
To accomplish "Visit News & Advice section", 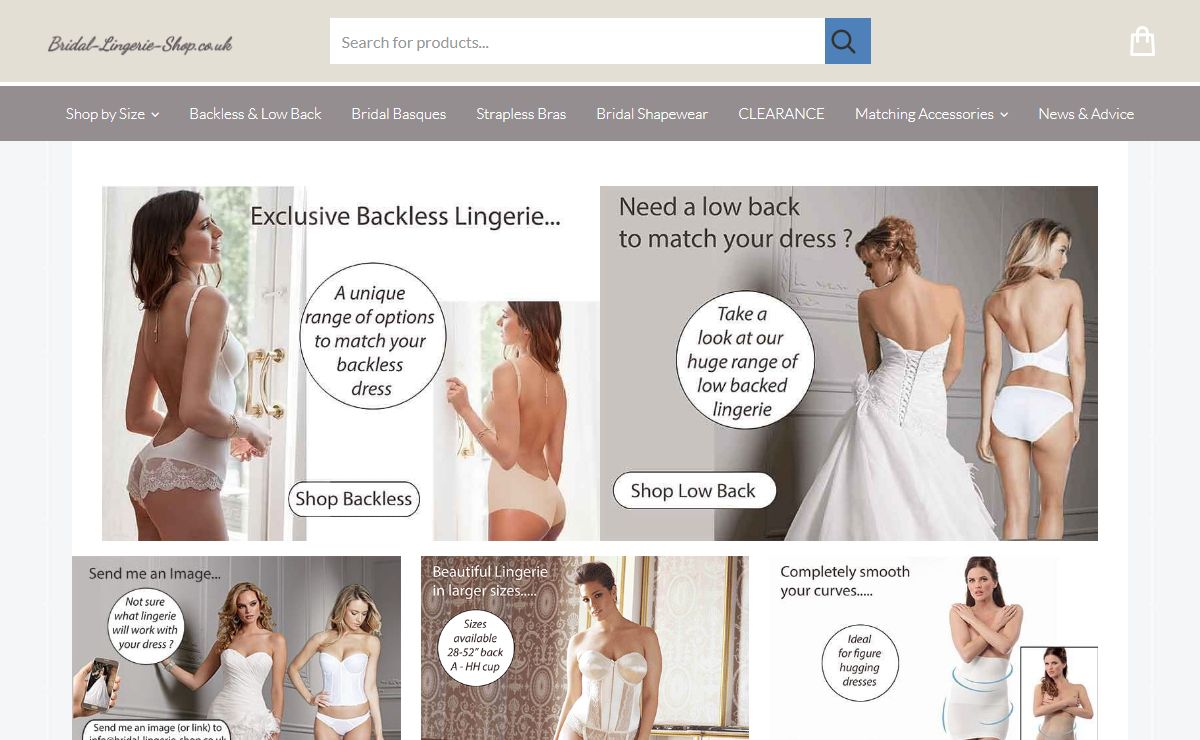I will coord(1086,114).
